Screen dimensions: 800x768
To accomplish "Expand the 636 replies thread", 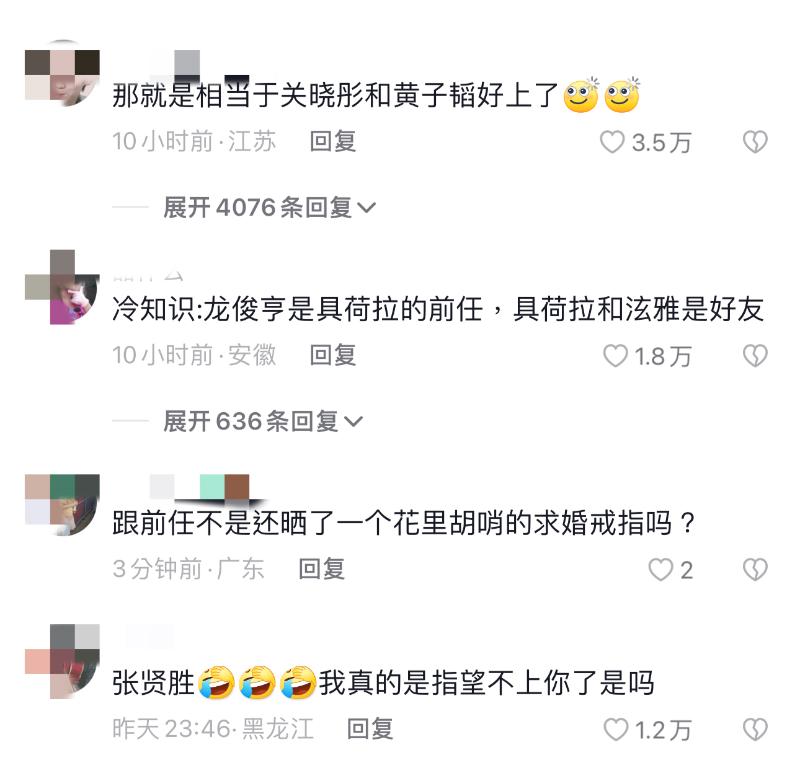I will click(263, 422).
